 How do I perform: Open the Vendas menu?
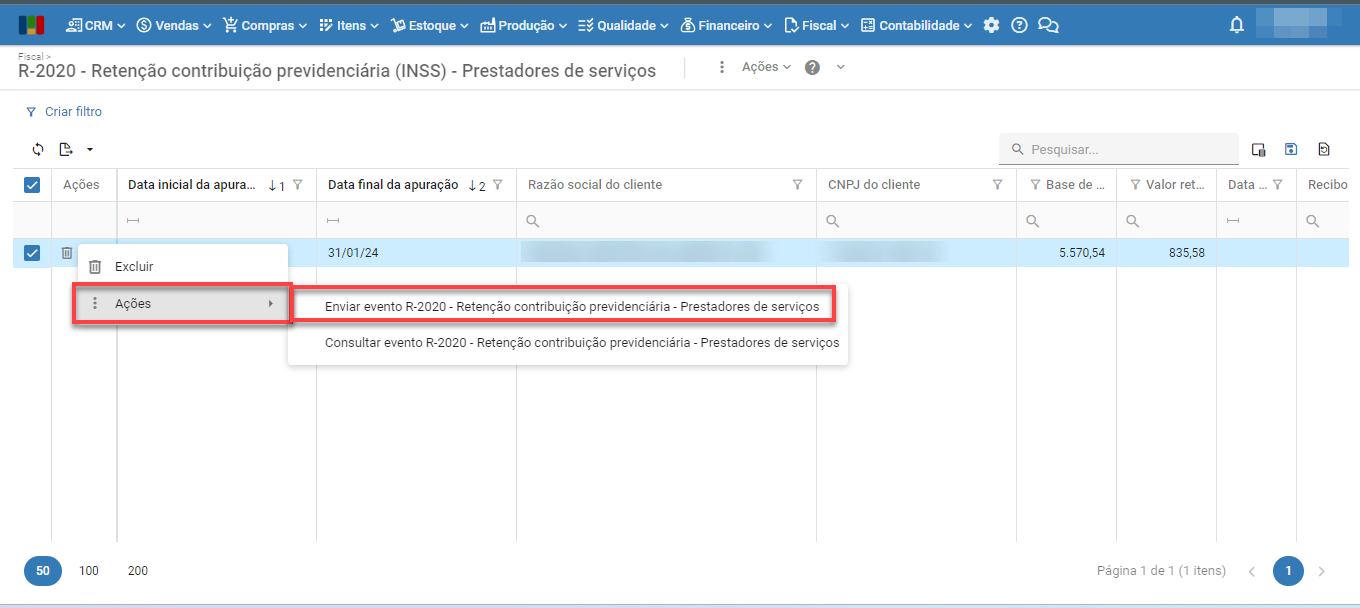174,25
